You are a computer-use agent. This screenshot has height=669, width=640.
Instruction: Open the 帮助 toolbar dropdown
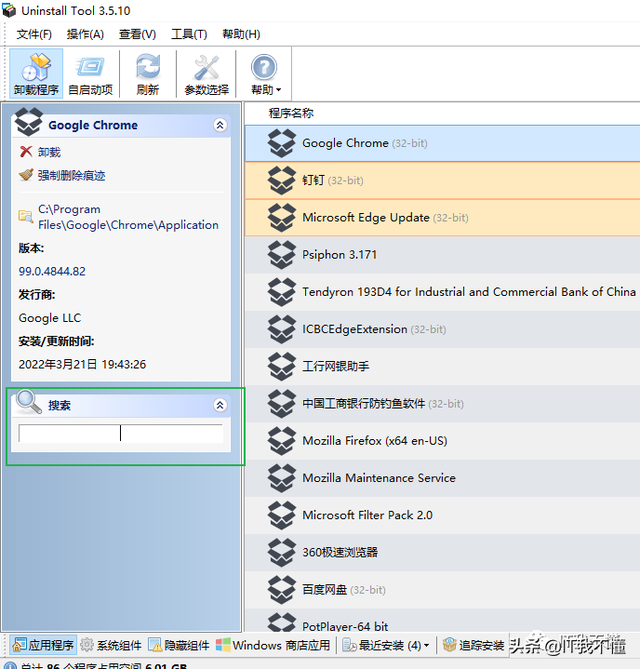265,73
